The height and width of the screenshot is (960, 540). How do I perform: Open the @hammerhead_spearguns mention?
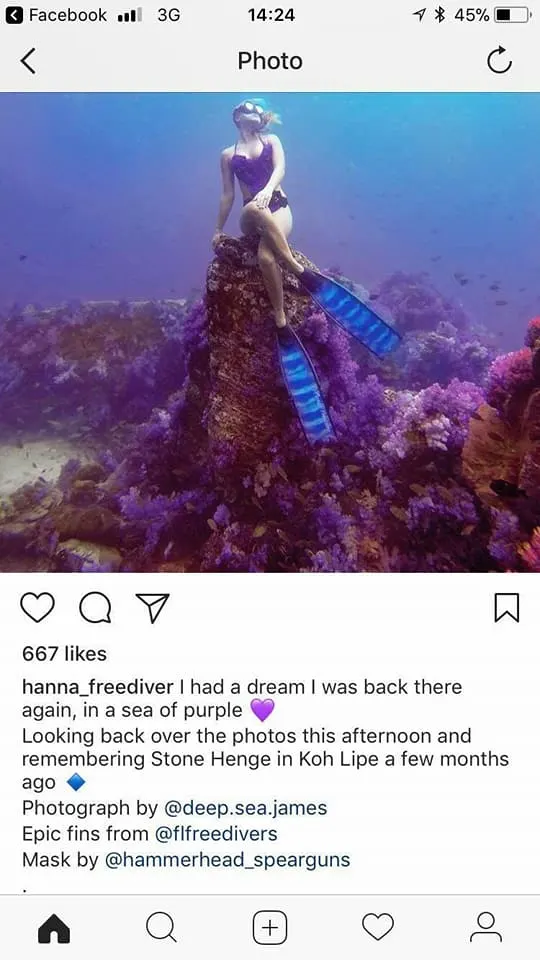228,860
